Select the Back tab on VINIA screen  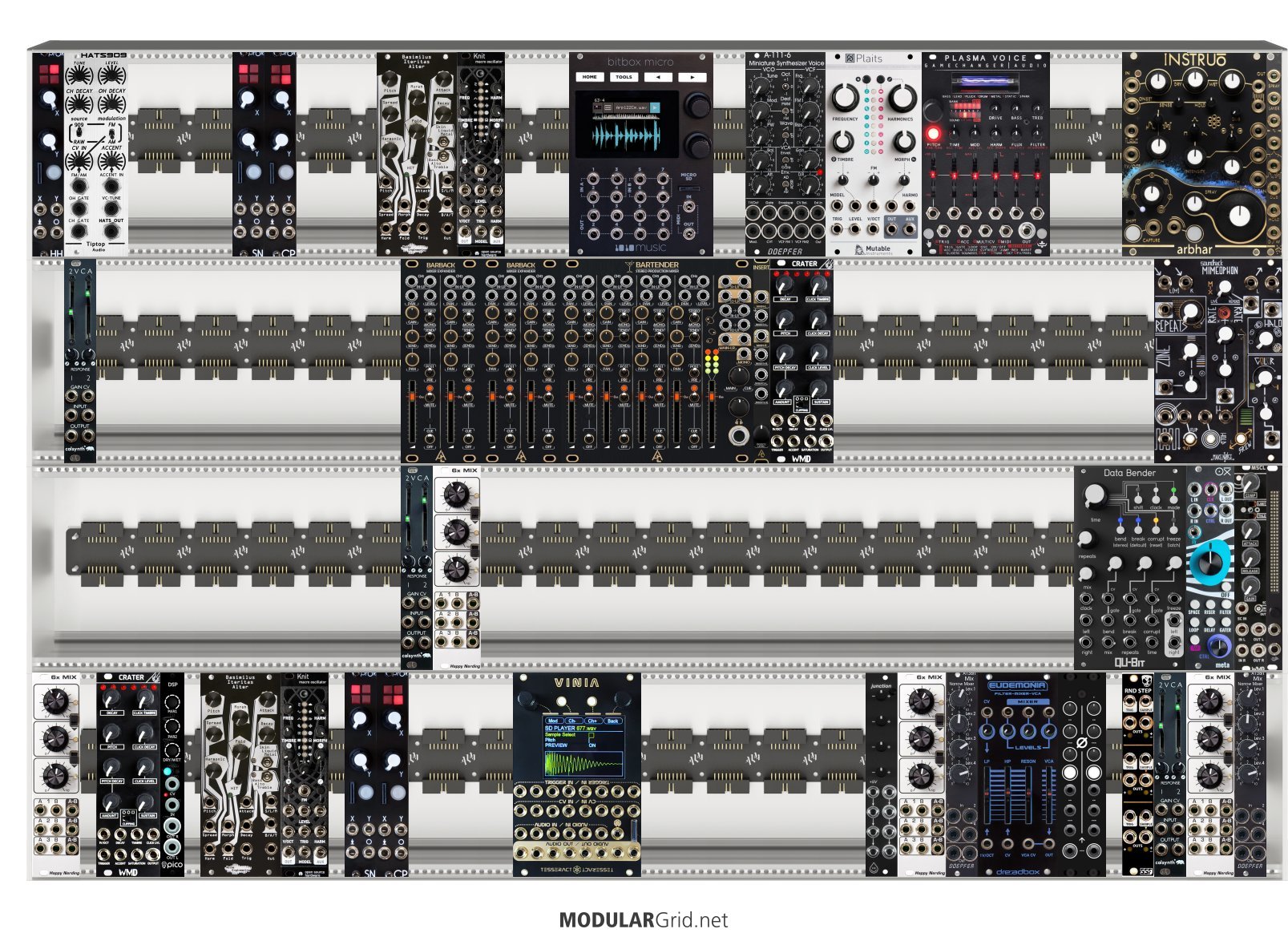point(612,721)
